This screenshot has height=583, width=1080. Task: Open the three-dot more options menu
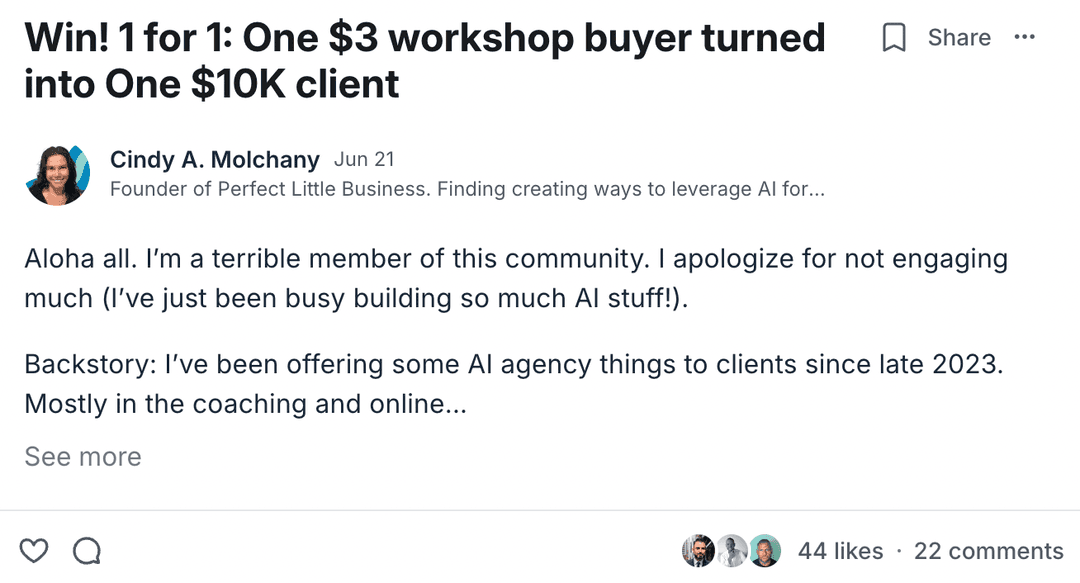(1024, 38)
